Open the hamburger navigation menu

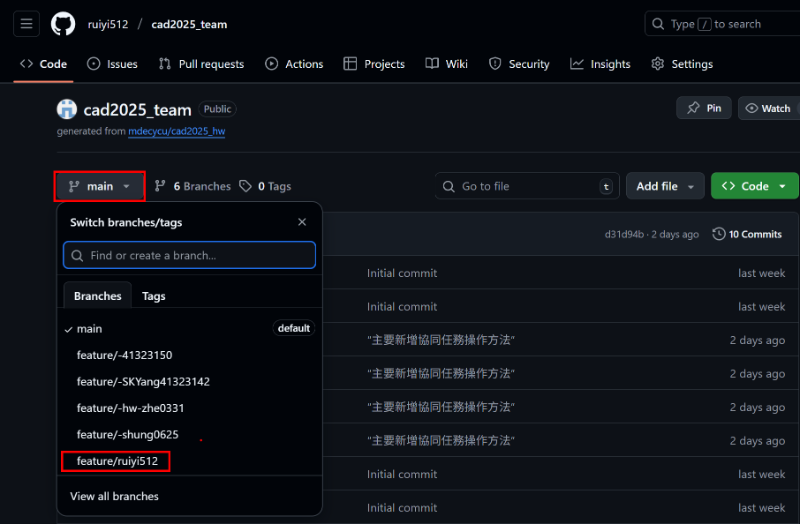(x=27, y=24)
